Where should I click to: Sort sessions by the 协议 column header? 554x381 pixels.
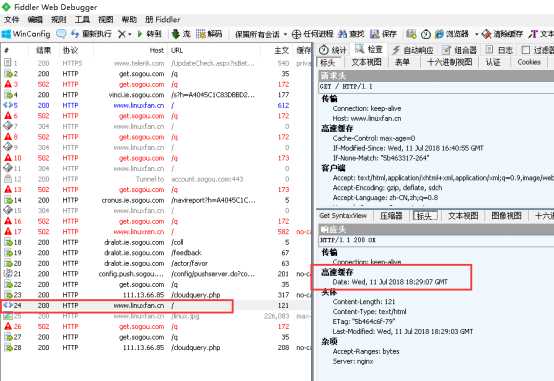pos(70,51)
